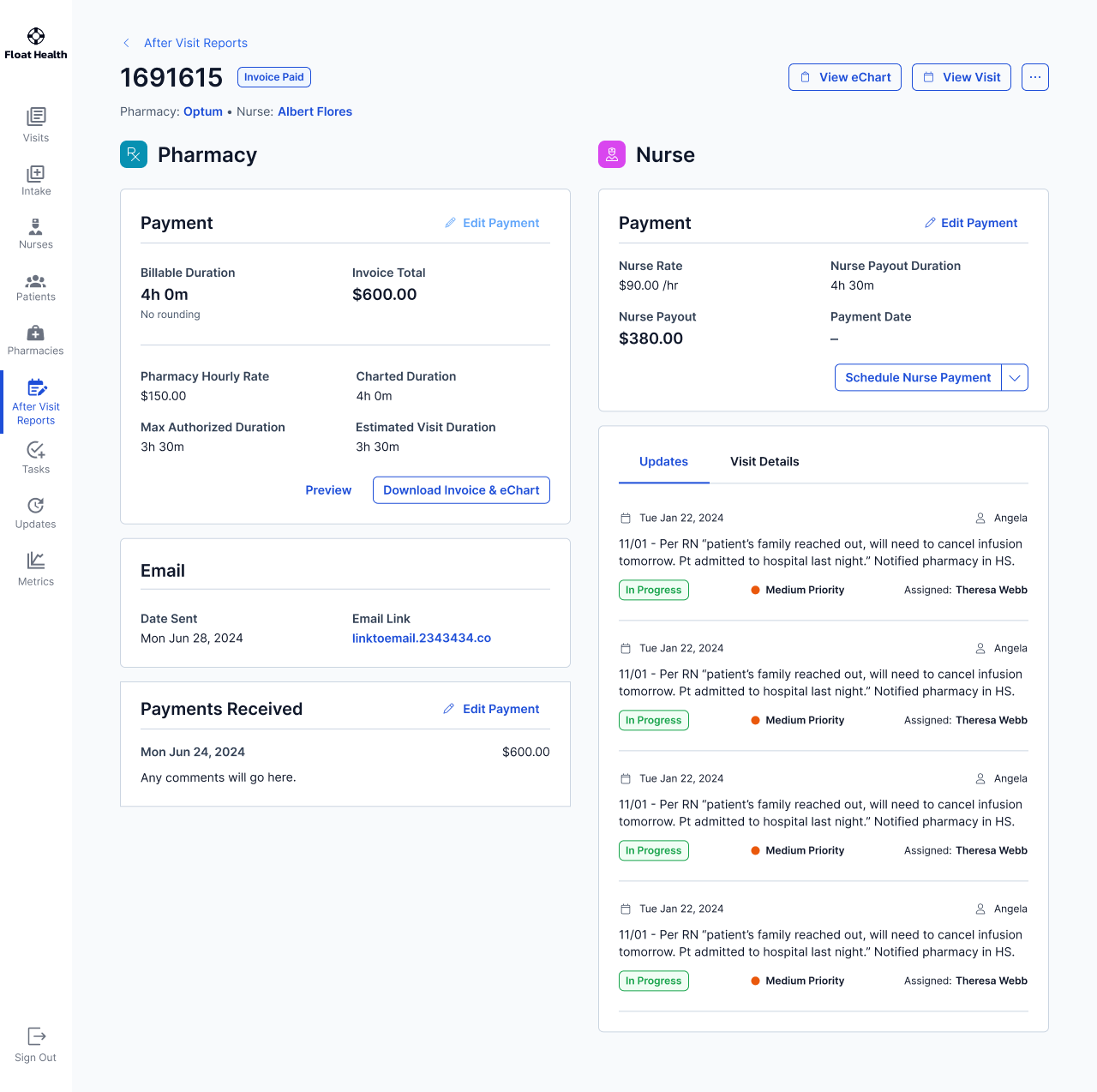Edit Payment in the Payments Received card
1097x1092 pixels.
coord(491,709)
